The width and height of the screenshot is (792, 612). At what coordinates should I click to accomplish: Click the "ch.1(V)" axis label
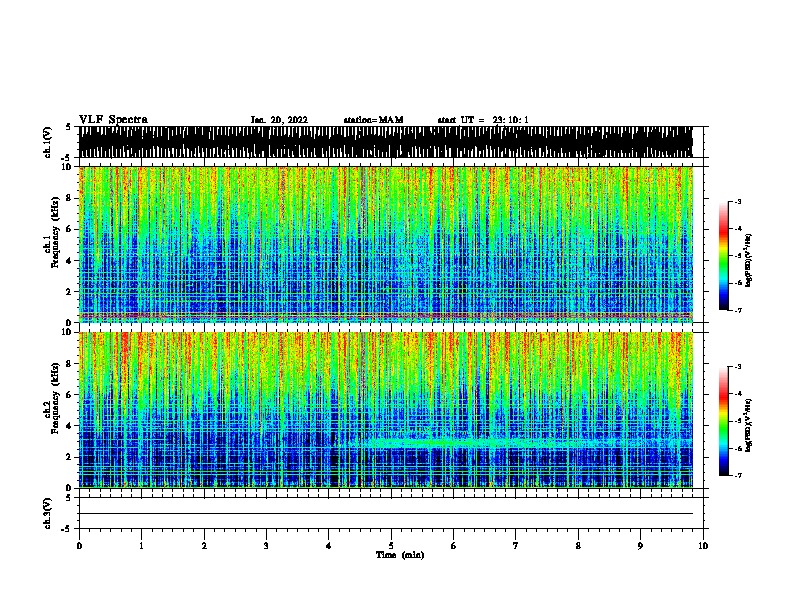(x=48, y=142)
